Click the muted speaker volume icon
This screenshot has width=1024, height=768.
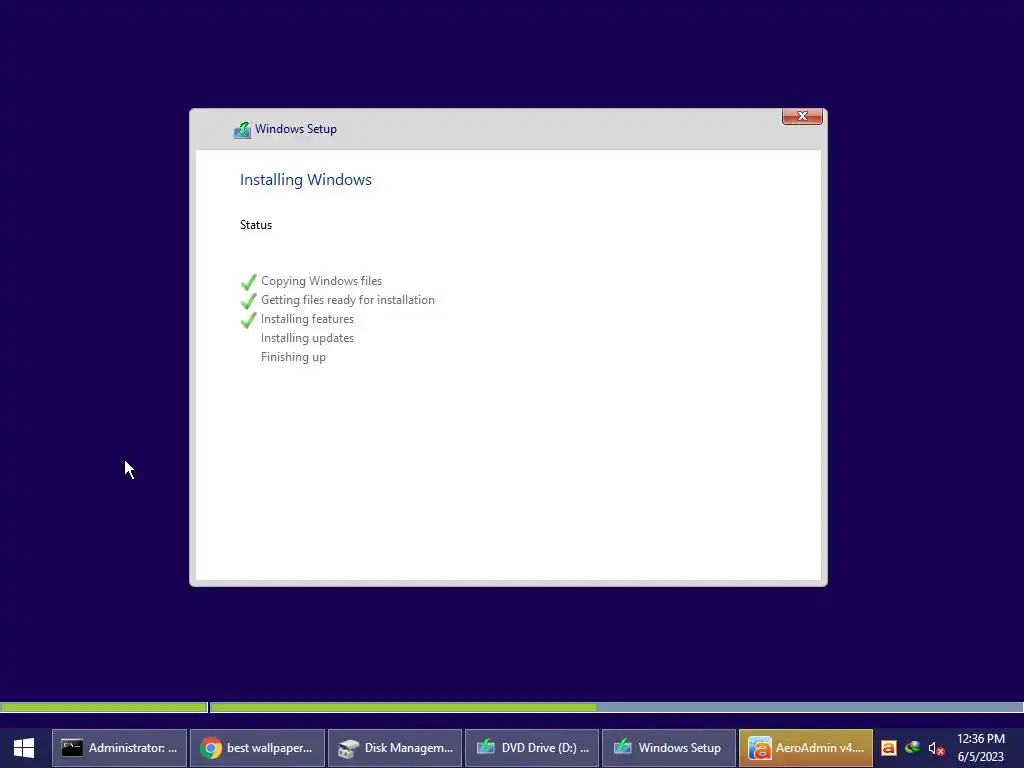tap(936, 748)
